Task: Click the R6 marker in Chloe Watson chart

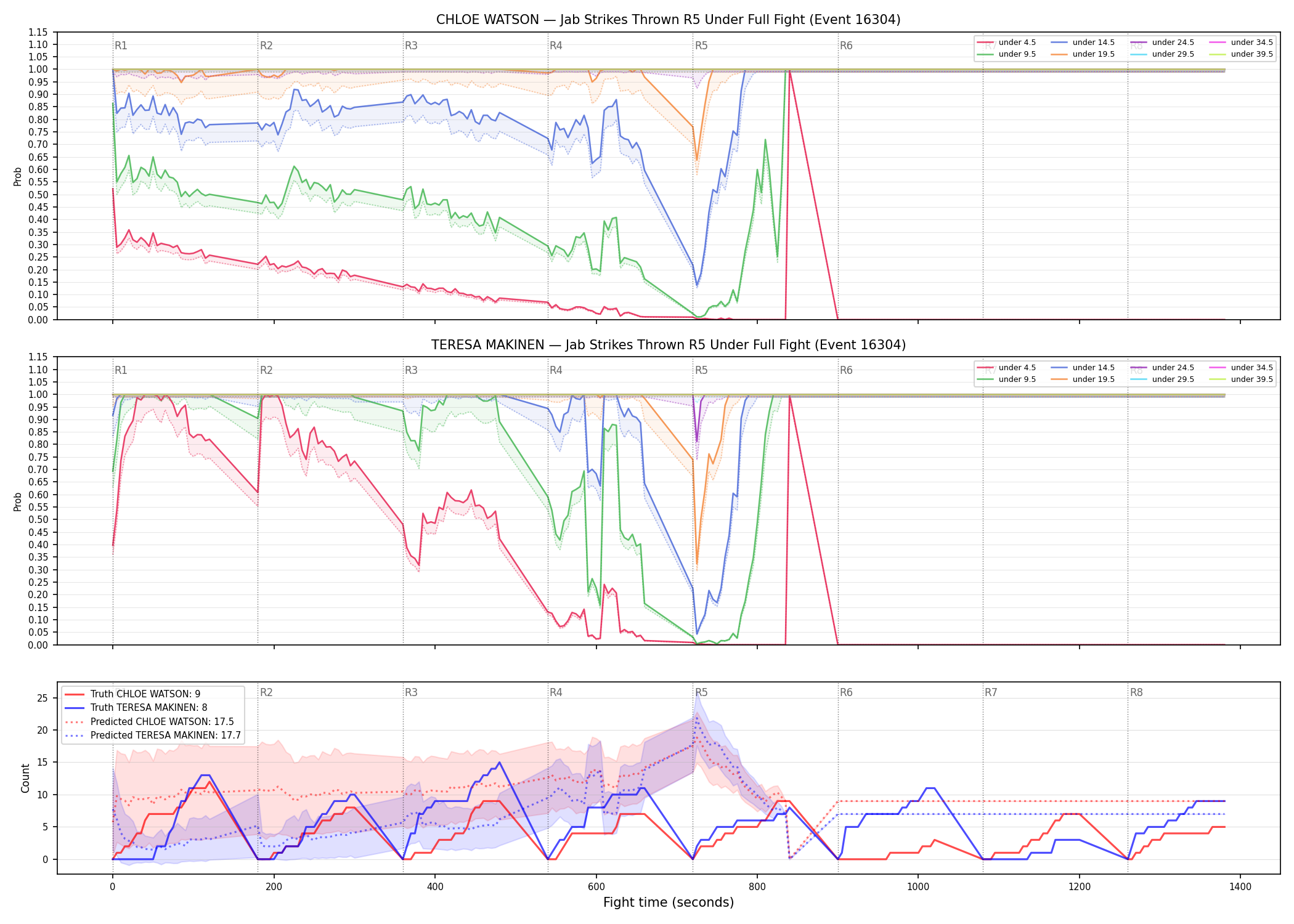Action: click(x=846, y=46)
